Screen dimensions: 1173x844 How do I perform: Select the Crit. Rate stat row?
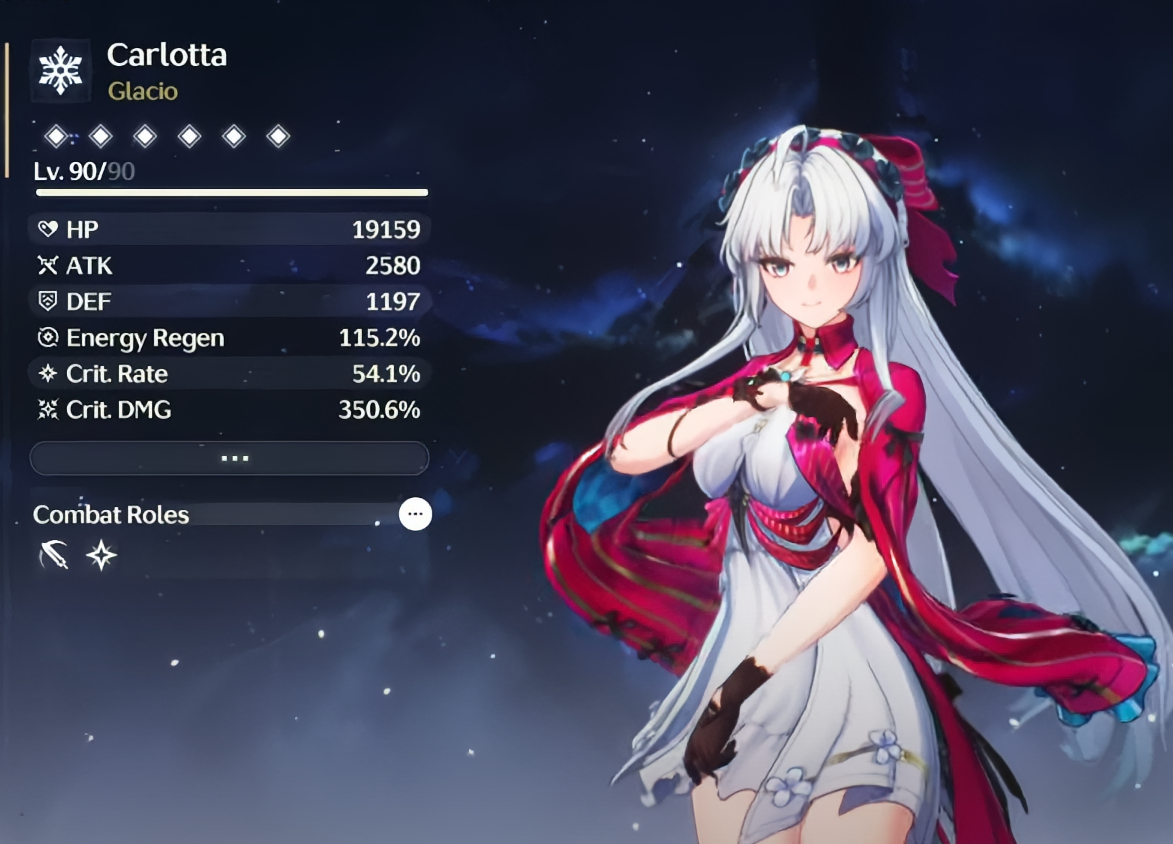coord(230,373)
